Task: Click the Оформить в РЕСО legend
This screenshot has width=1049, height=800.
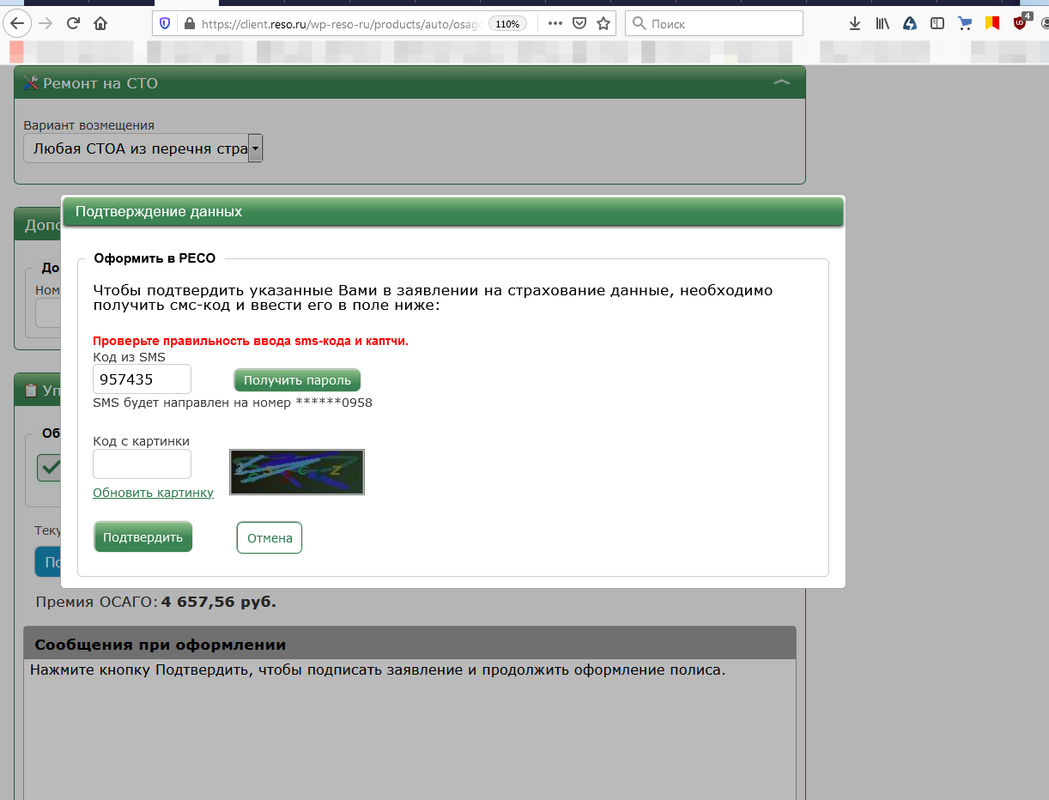Action: coord(155,258)
